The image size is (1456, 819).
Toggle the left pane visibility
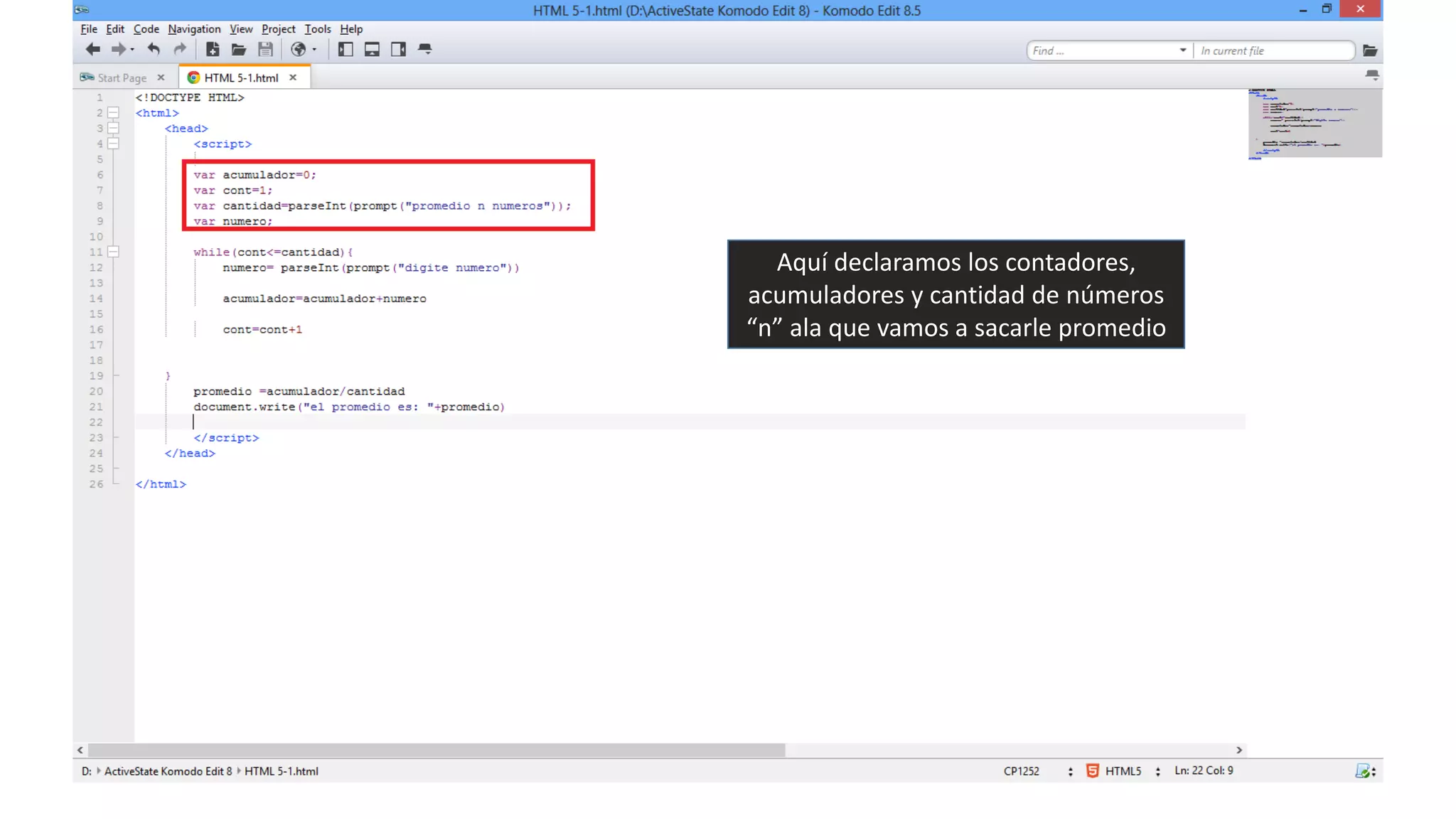click(x=346, y=49)
